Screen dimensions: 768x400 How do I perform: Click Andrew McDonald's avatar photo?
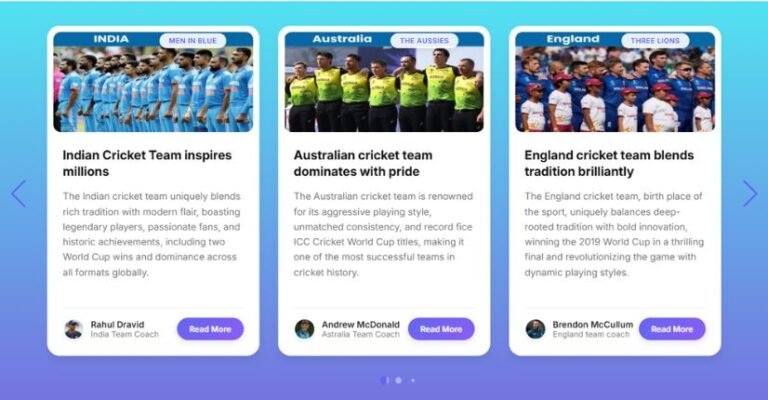click(x=304, y=329)
